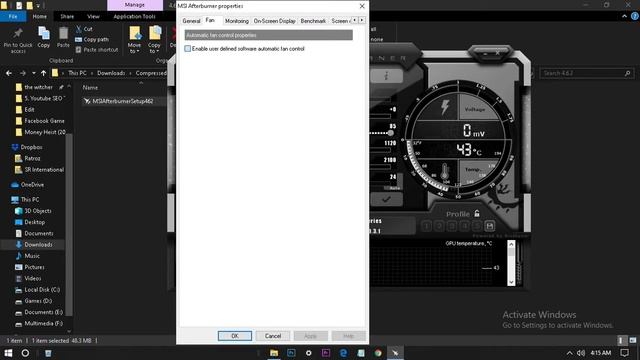Minimize the Afterburner skin window

tap(485, 53)
